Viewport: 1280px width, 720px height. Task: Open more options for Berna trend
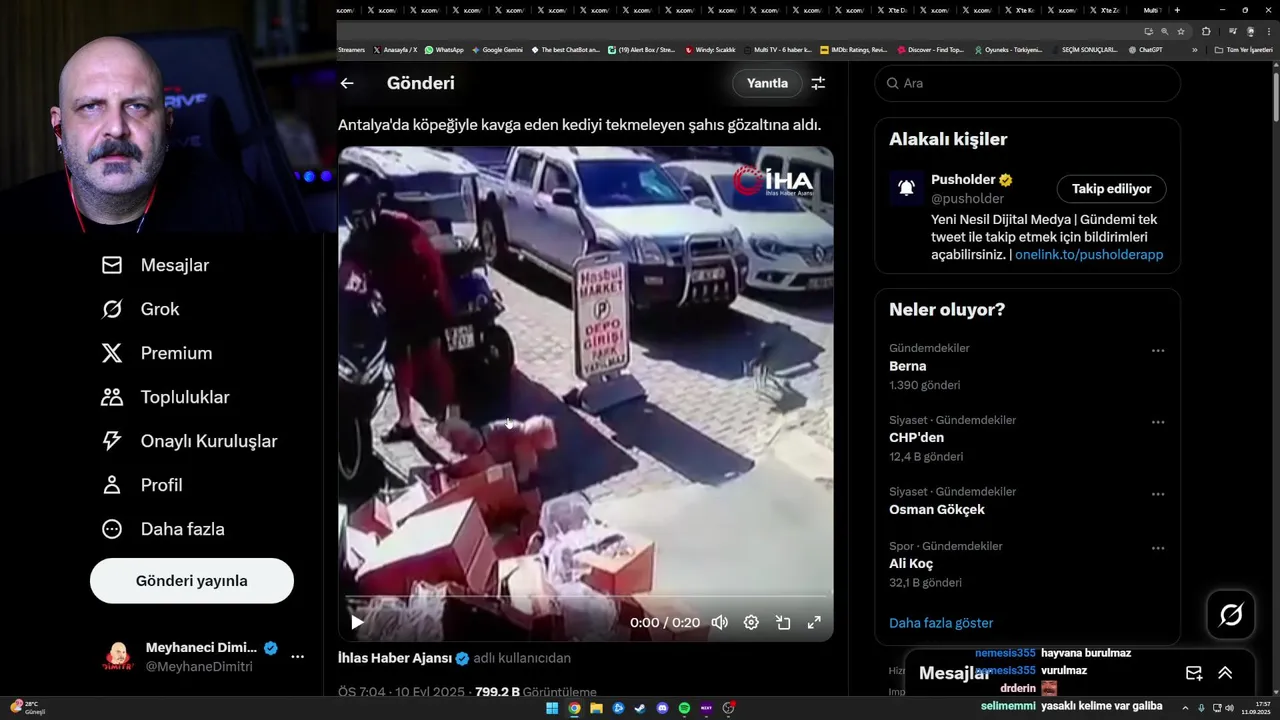(1158, 351)
